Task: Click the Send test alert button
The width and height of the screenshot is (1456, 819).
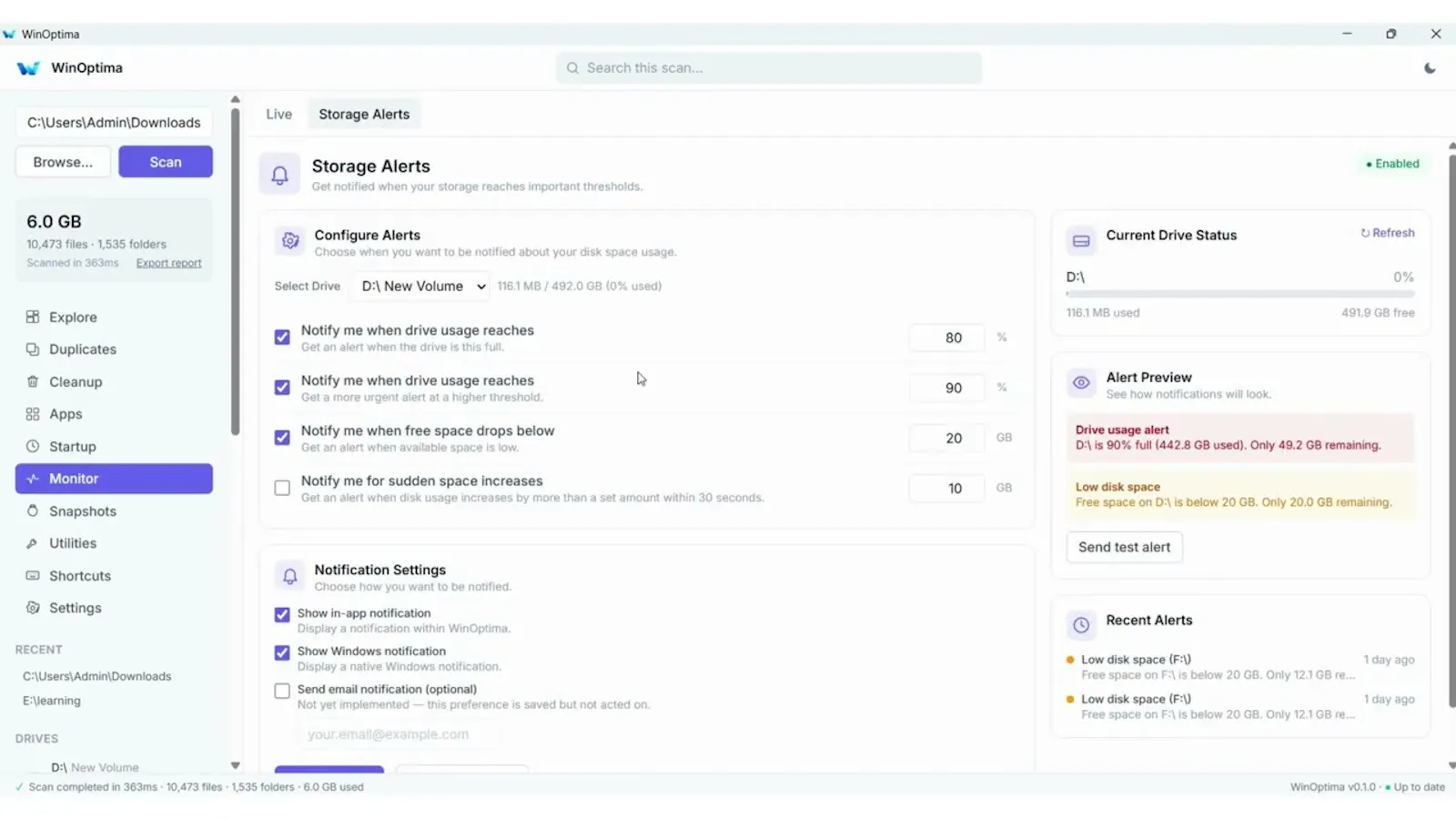Action: [x=1125, y=547]
